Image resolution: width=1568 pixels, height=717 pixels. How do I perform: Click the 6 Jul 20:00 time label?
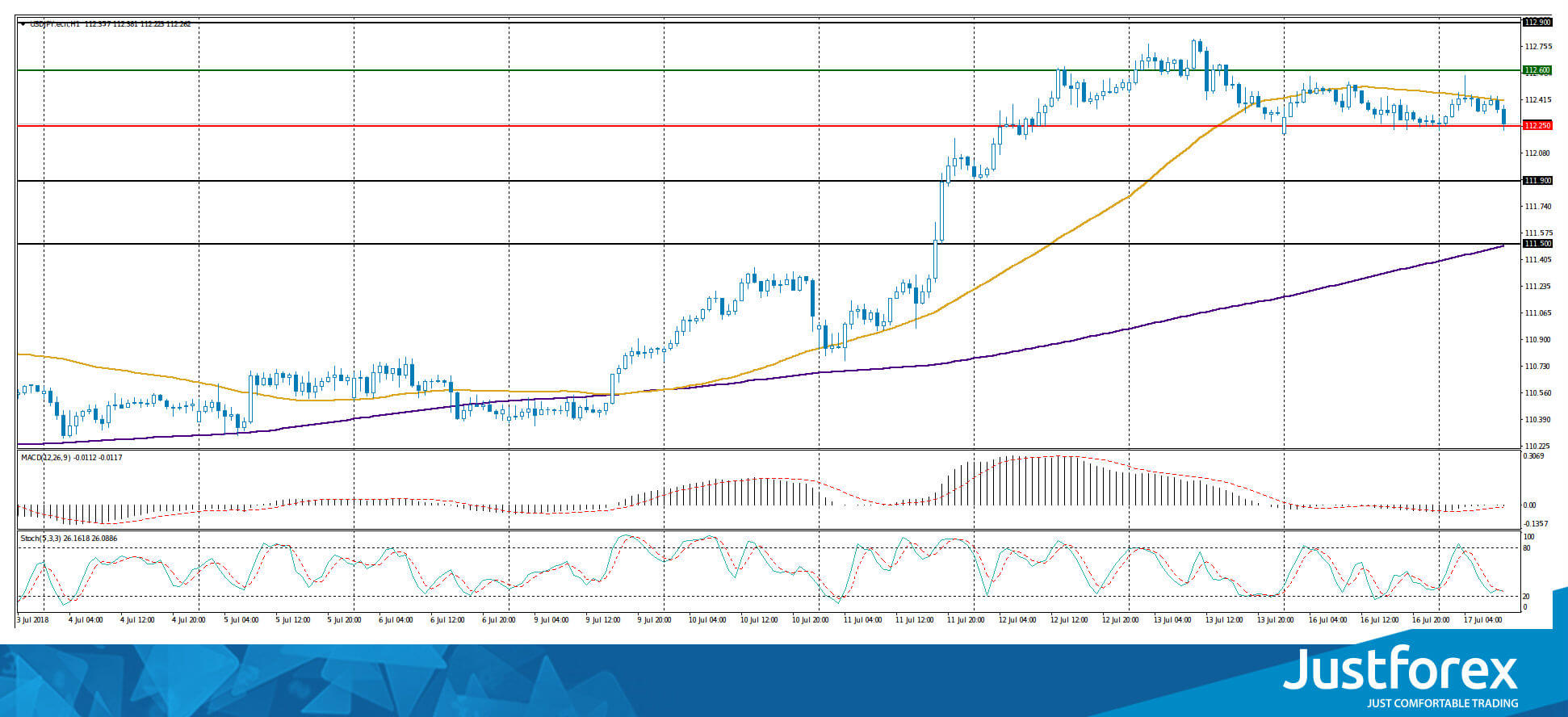499,620
